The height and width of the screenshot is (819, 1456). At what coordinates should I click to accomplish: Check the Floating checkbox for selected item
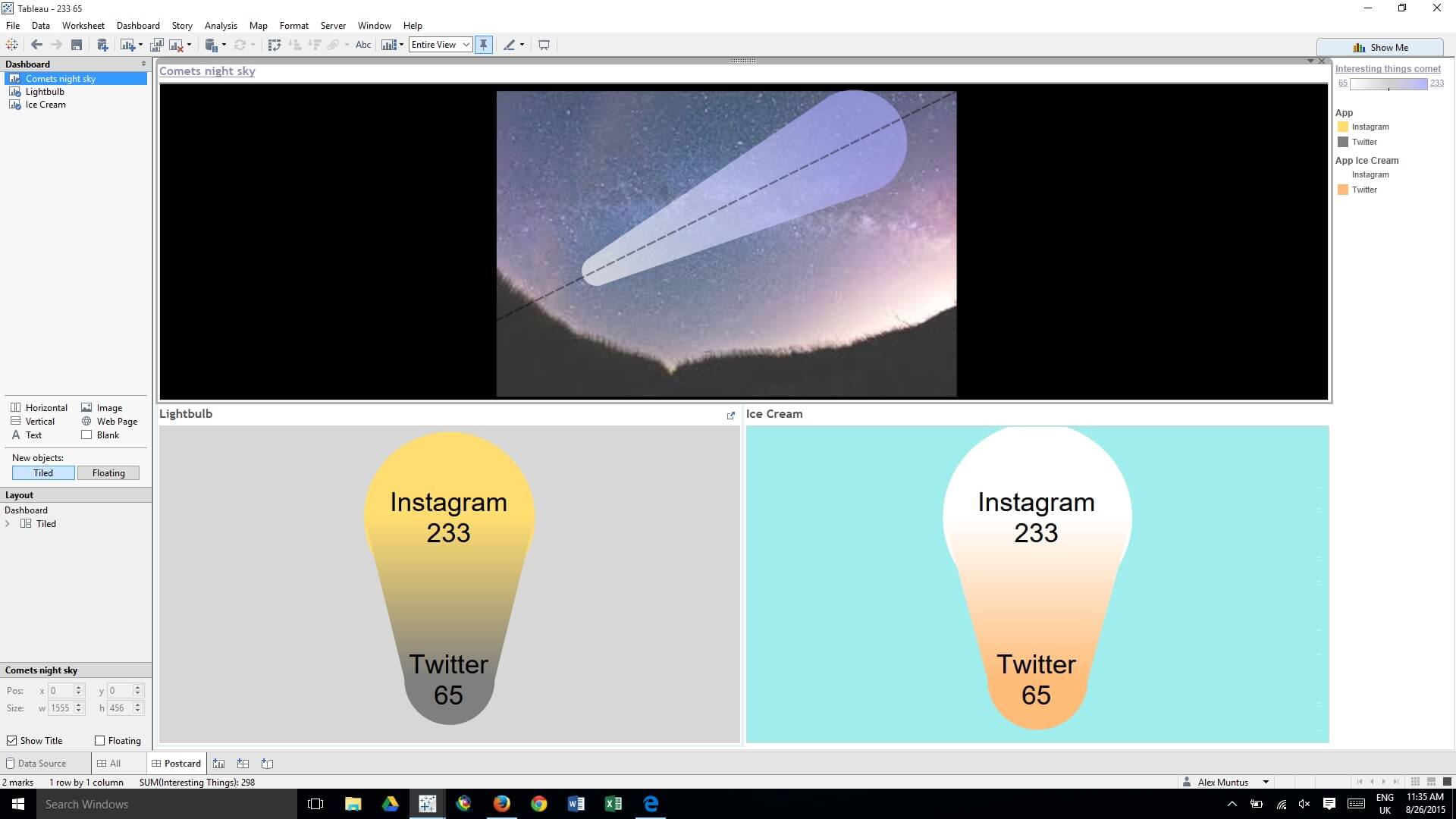pos(99,741)
